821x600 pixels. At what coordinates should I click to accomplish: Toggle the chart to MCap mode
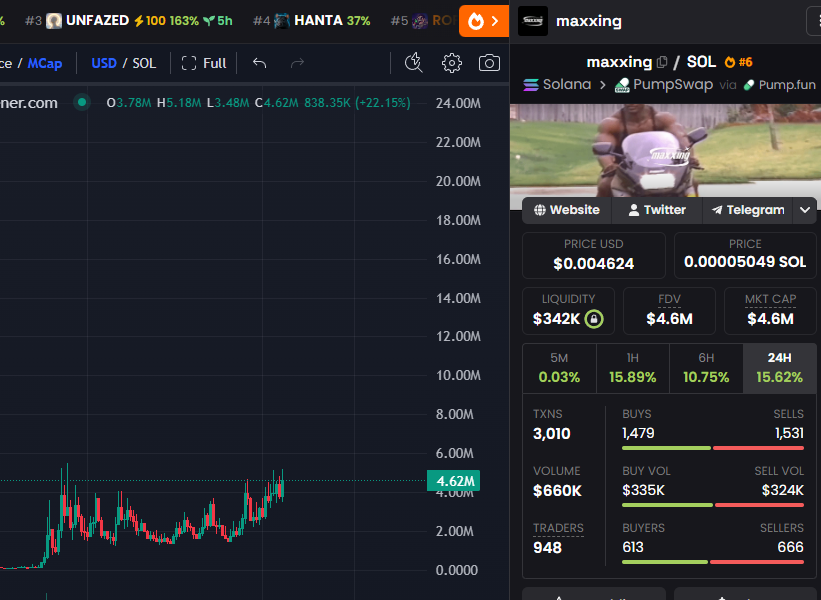pos(45,63)
